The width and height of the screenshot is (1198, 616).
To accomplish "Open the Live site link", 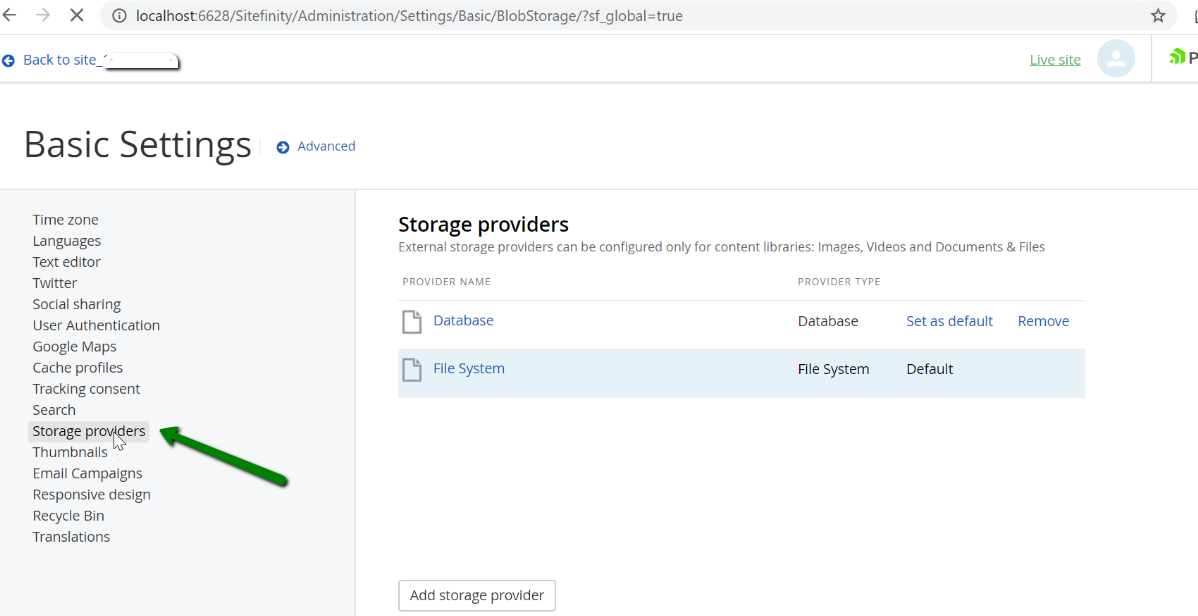I will pos(1054,59).
